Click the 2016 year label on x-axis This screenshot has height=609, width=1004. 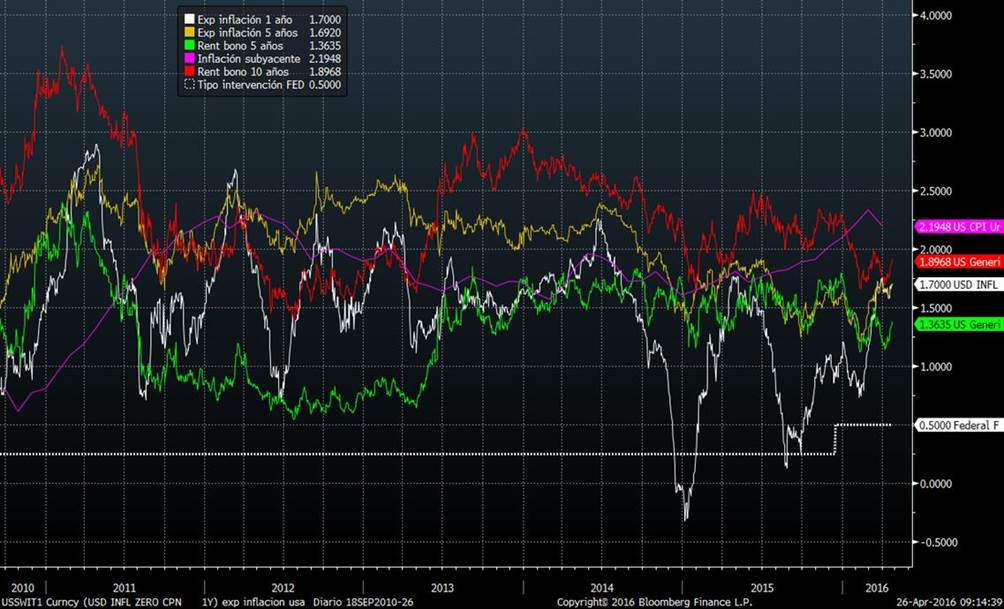coord(876,587)
